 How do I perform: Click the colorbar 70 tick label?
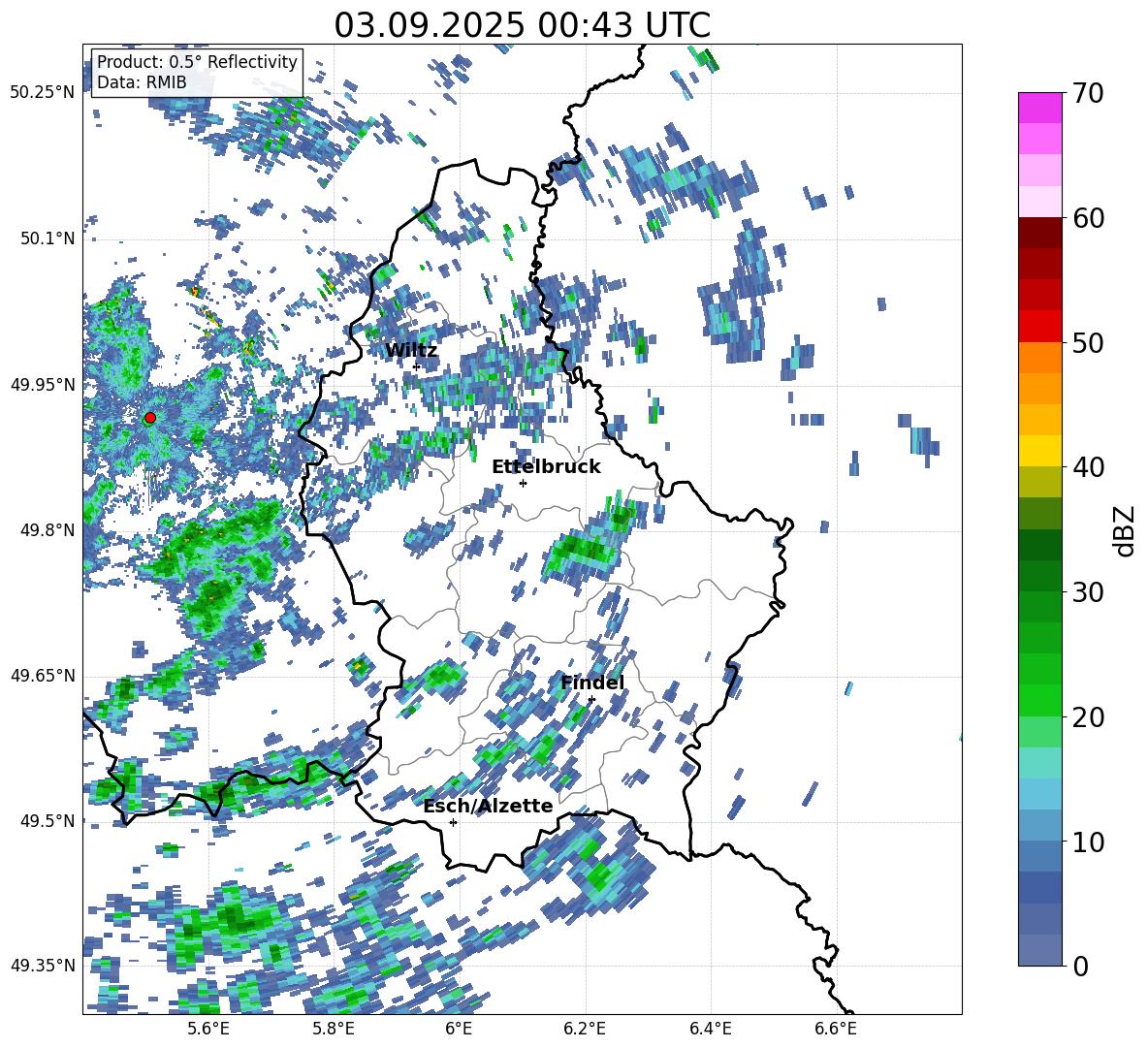(x=1089, y=93)
